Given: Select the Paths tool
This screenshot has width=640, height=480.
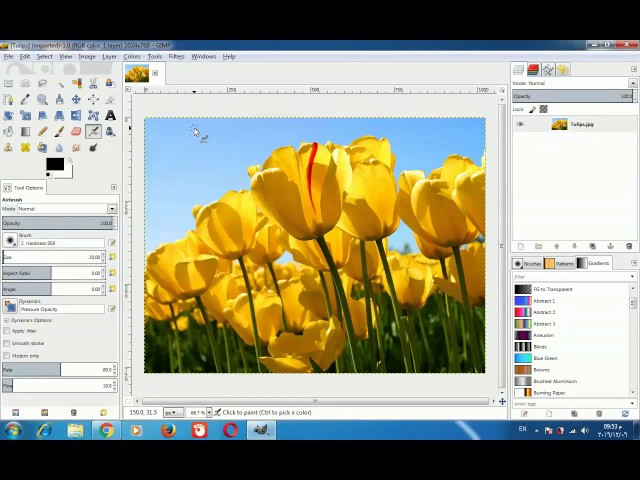Looking at the screenshot, I should pyautogui.click(x=8, y=100).
